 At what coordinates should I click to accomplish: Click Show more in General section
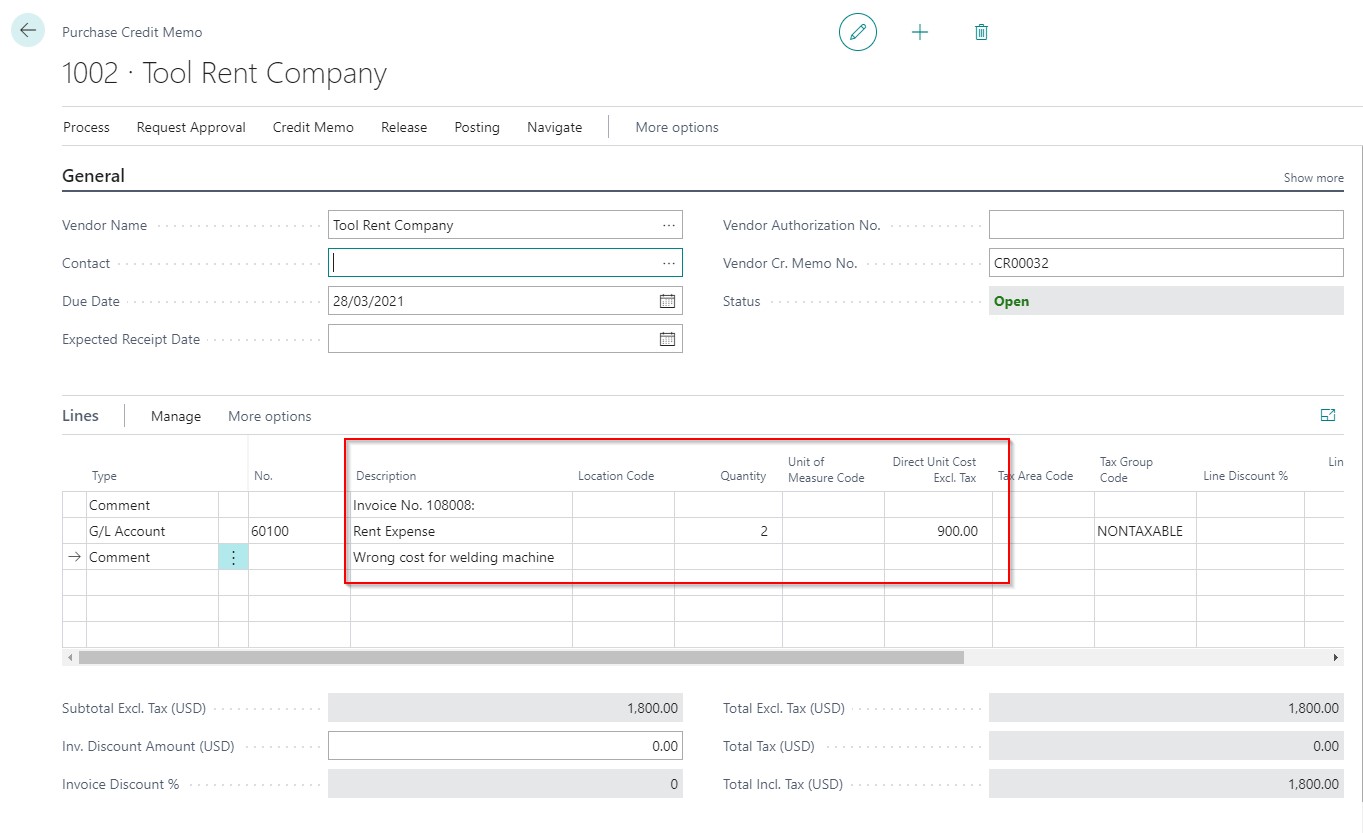[x=1313, y=178]
